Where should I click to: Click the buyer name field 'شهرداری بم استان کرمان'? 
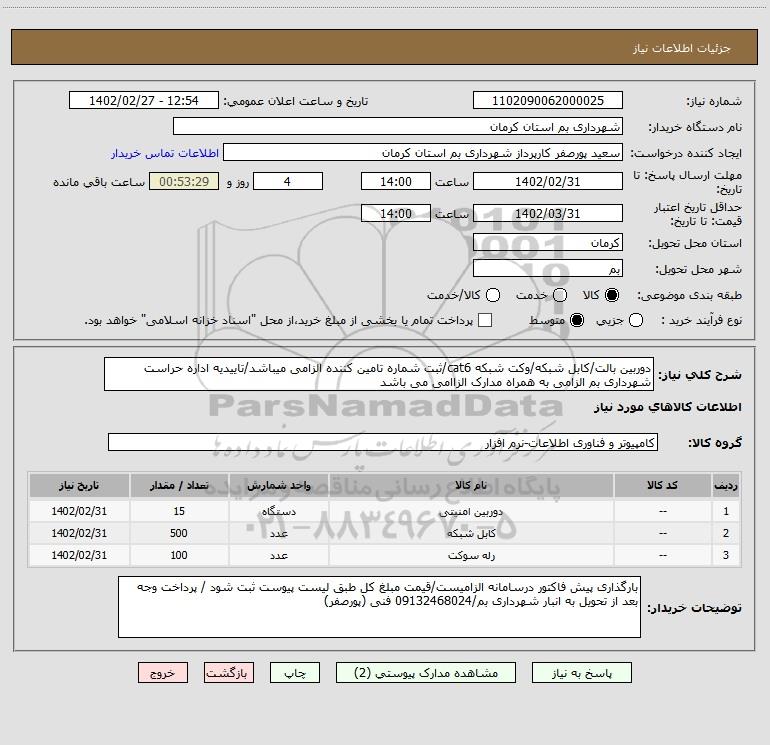coord(398,127)
